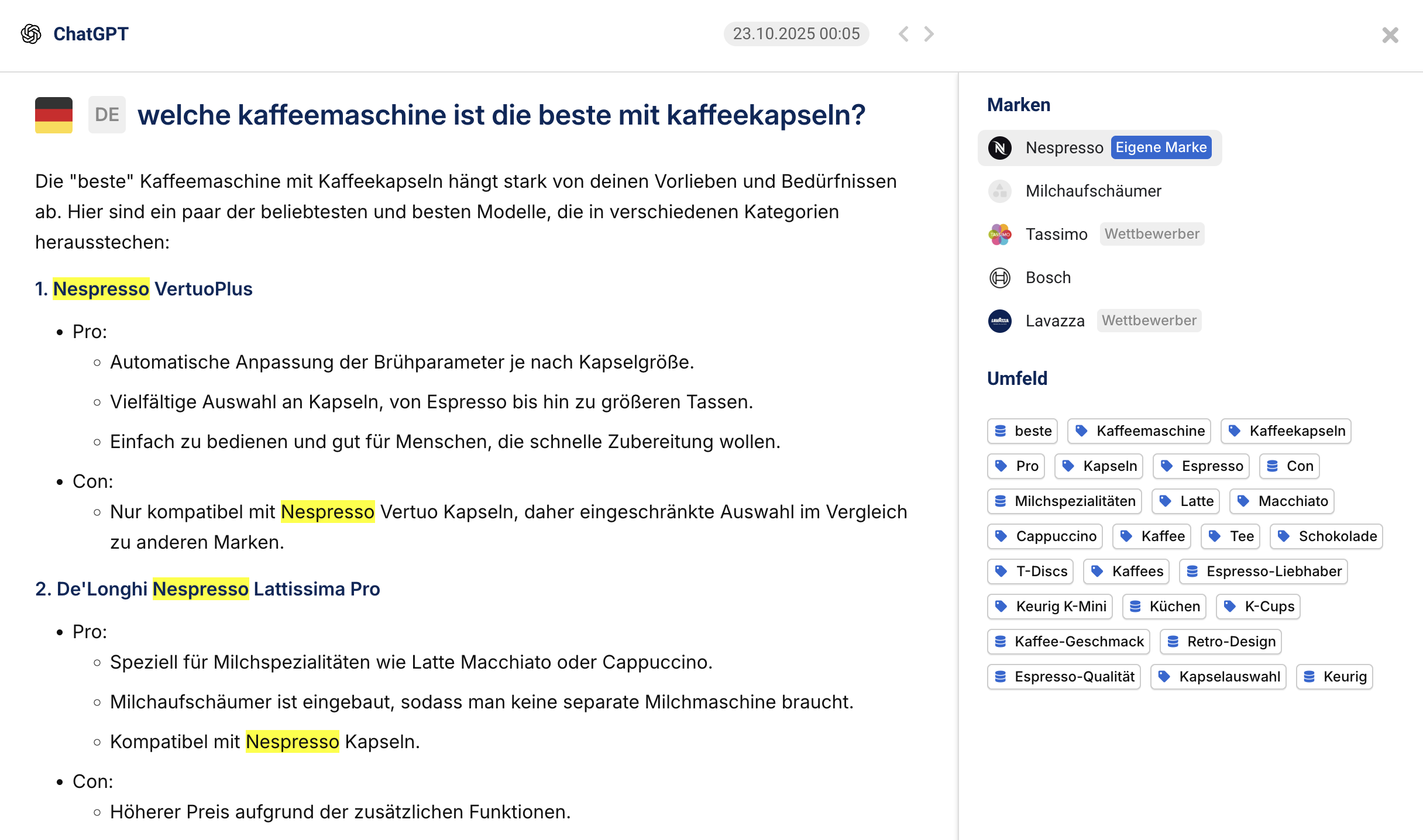Click the date 23.10.2025 00:05 pill

796,34
